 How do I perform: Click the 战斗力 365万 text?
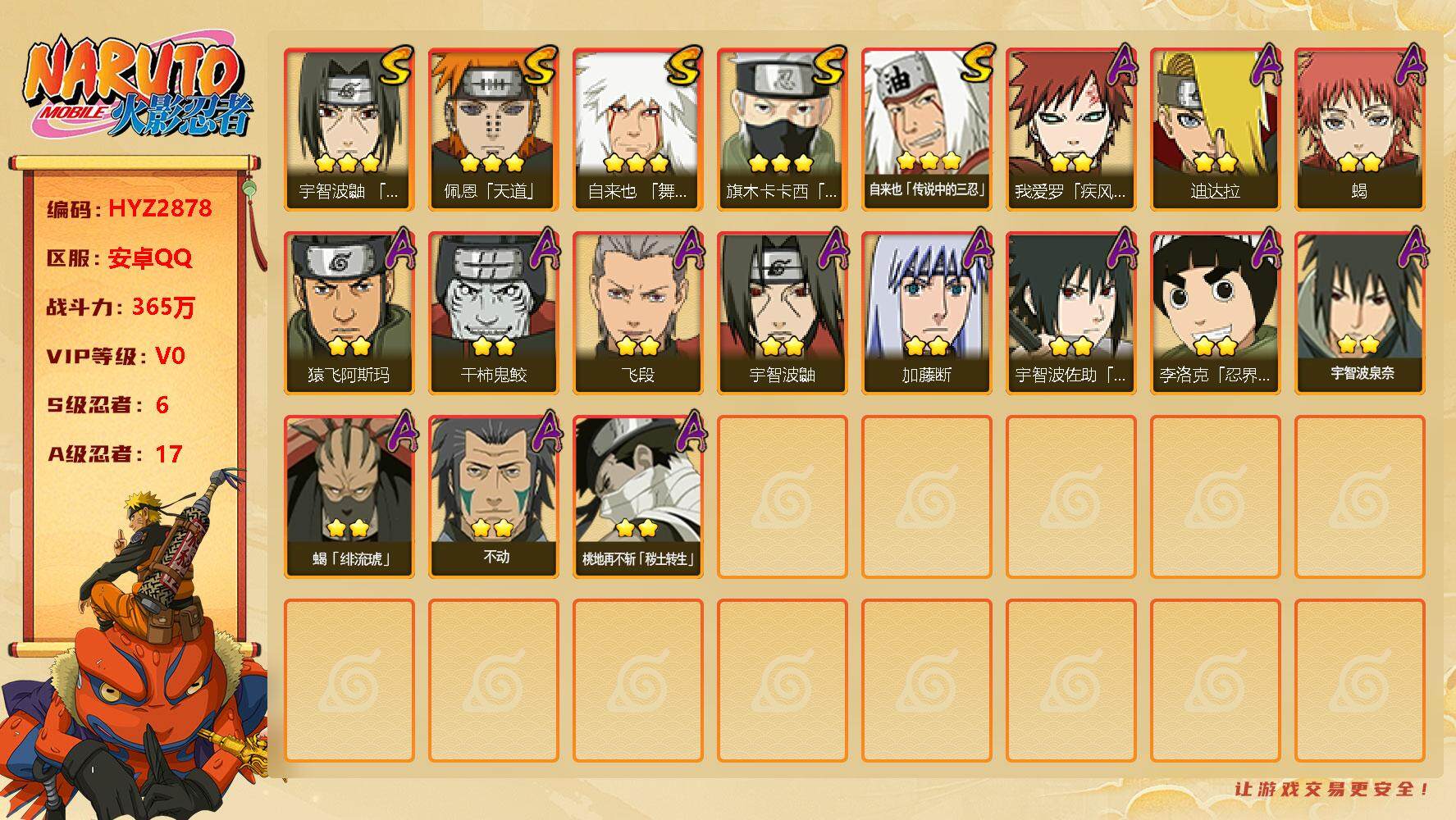point(121,307)
